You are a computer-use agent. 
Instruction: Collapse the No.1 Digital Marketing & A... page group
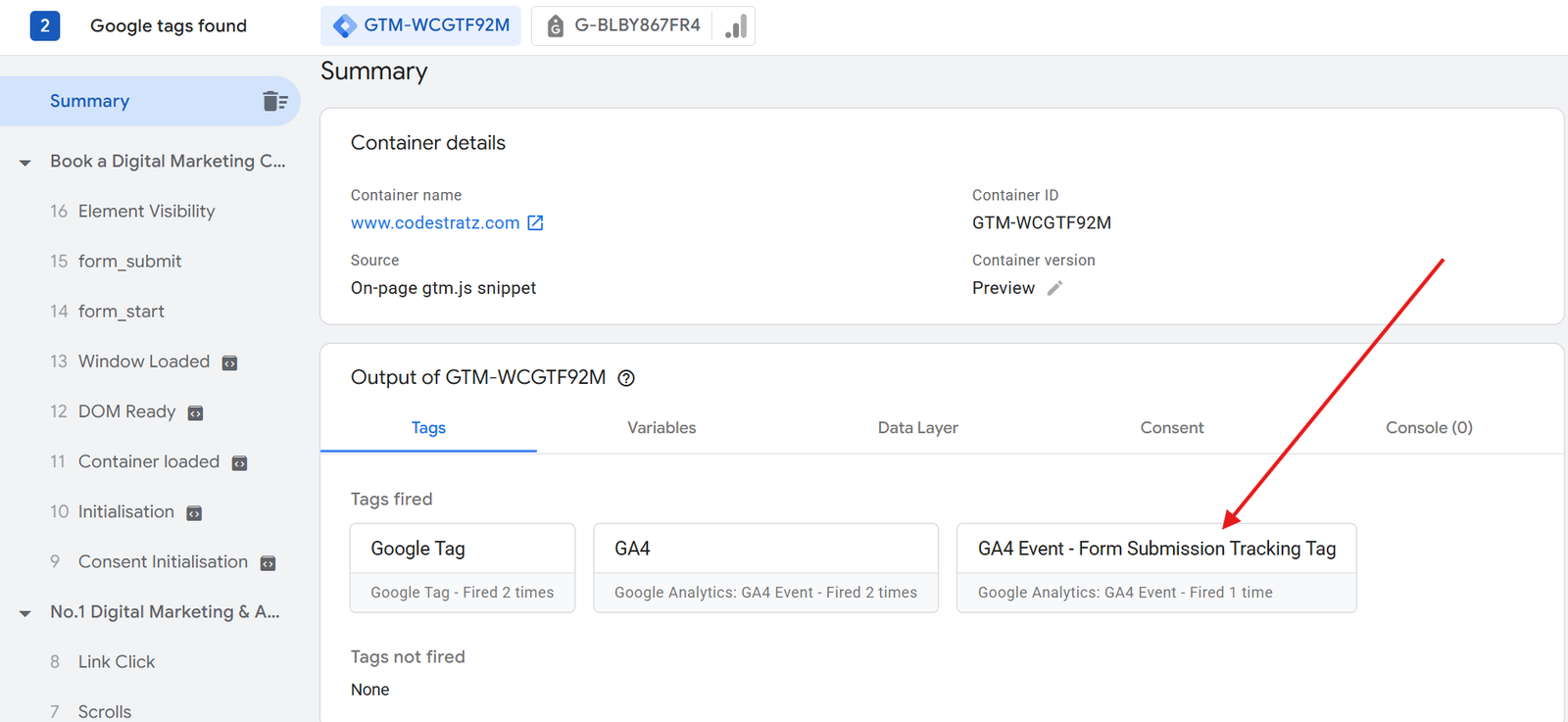coord(25,613)
